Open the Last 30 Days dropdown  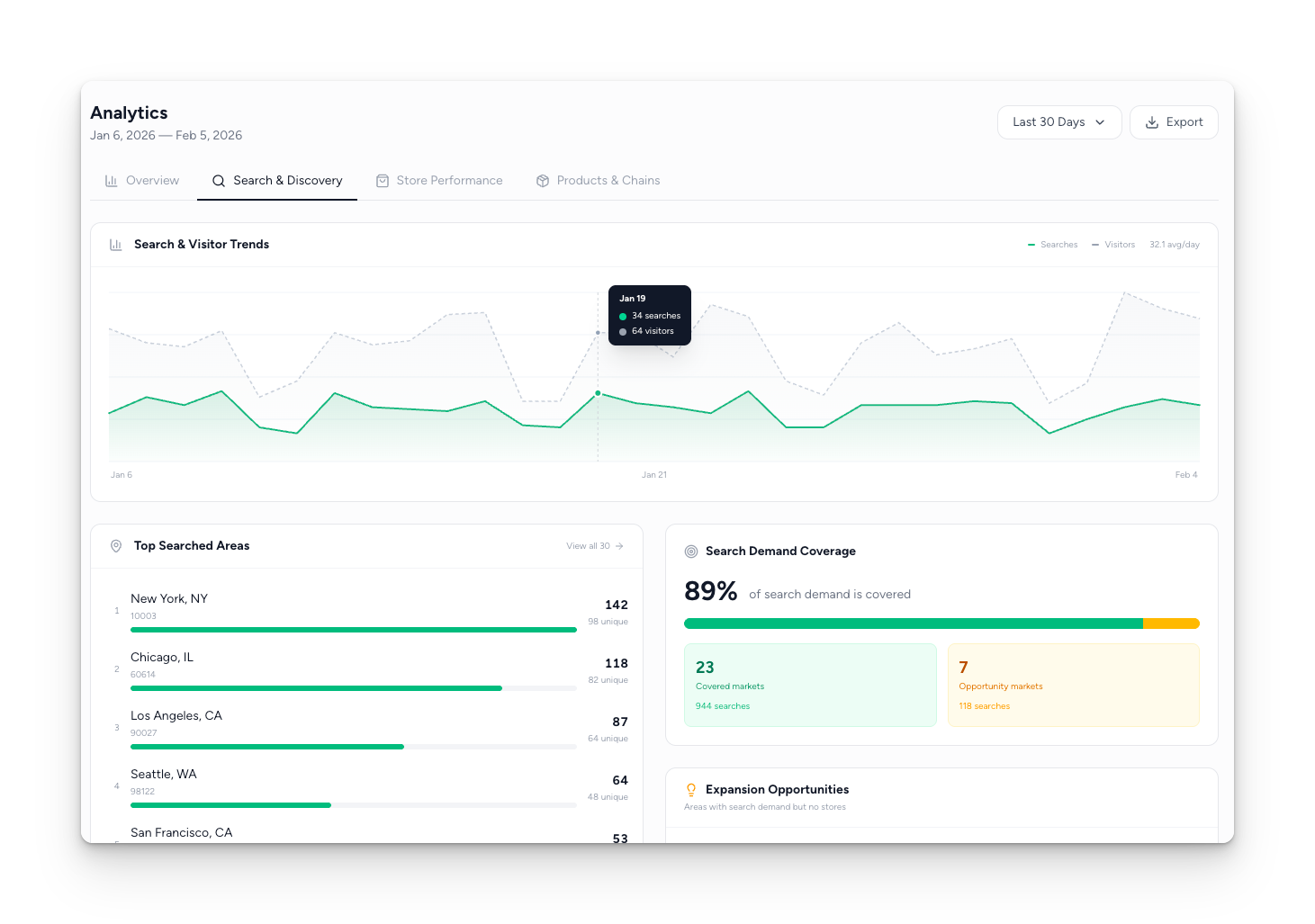click(1059, 122)
